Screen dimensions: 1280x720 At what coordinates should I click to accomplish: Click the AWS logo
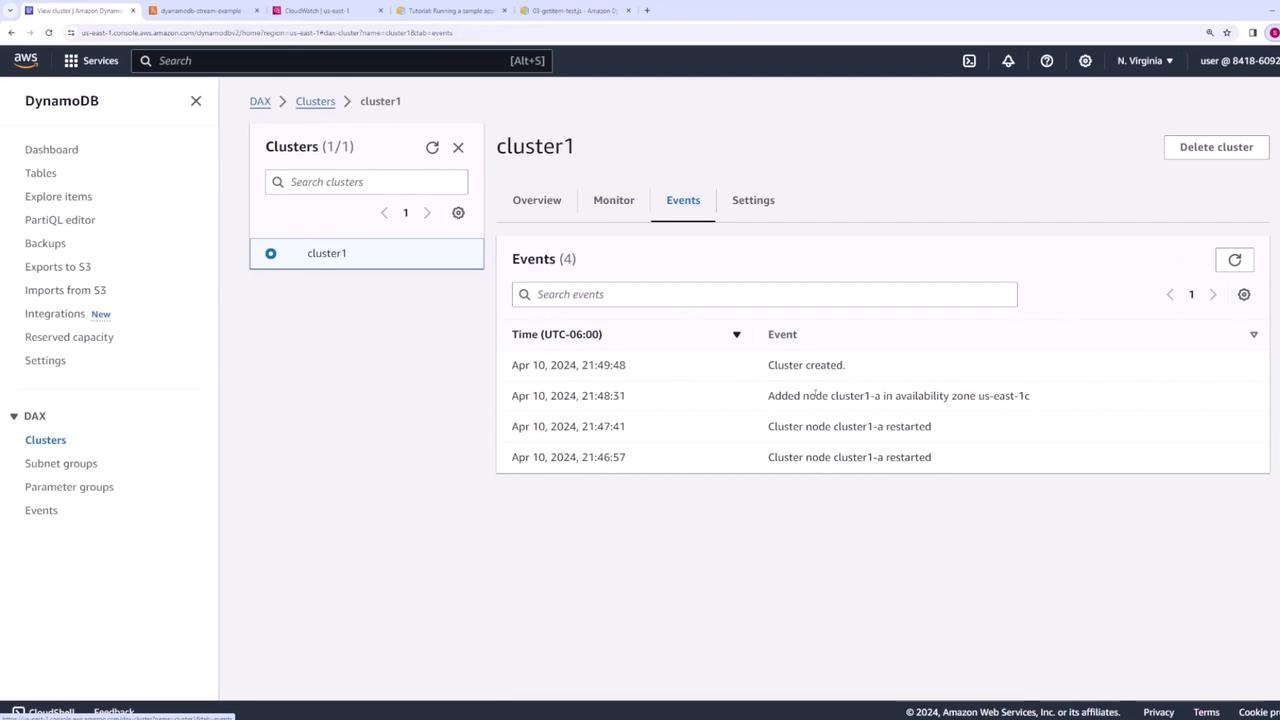[x=26, y=61]
